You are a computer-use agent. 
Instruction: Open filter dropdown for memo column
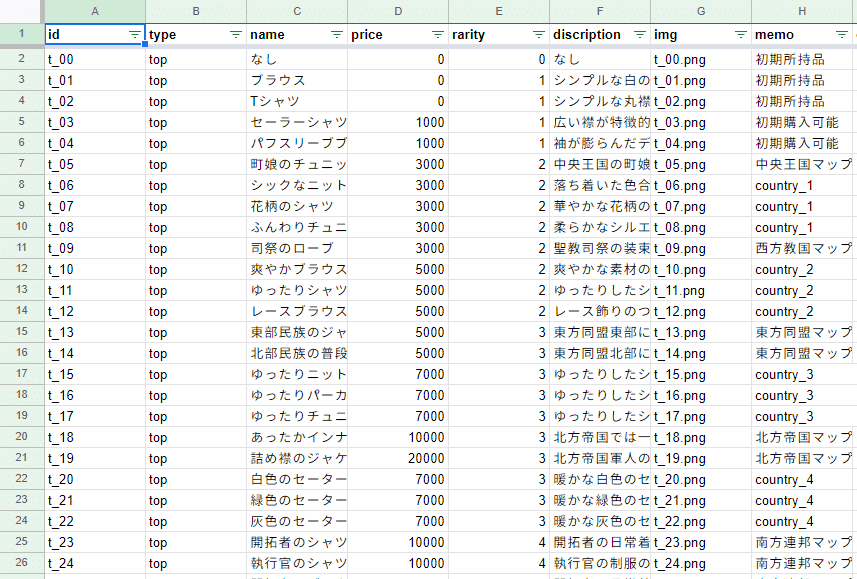(842, 34)
